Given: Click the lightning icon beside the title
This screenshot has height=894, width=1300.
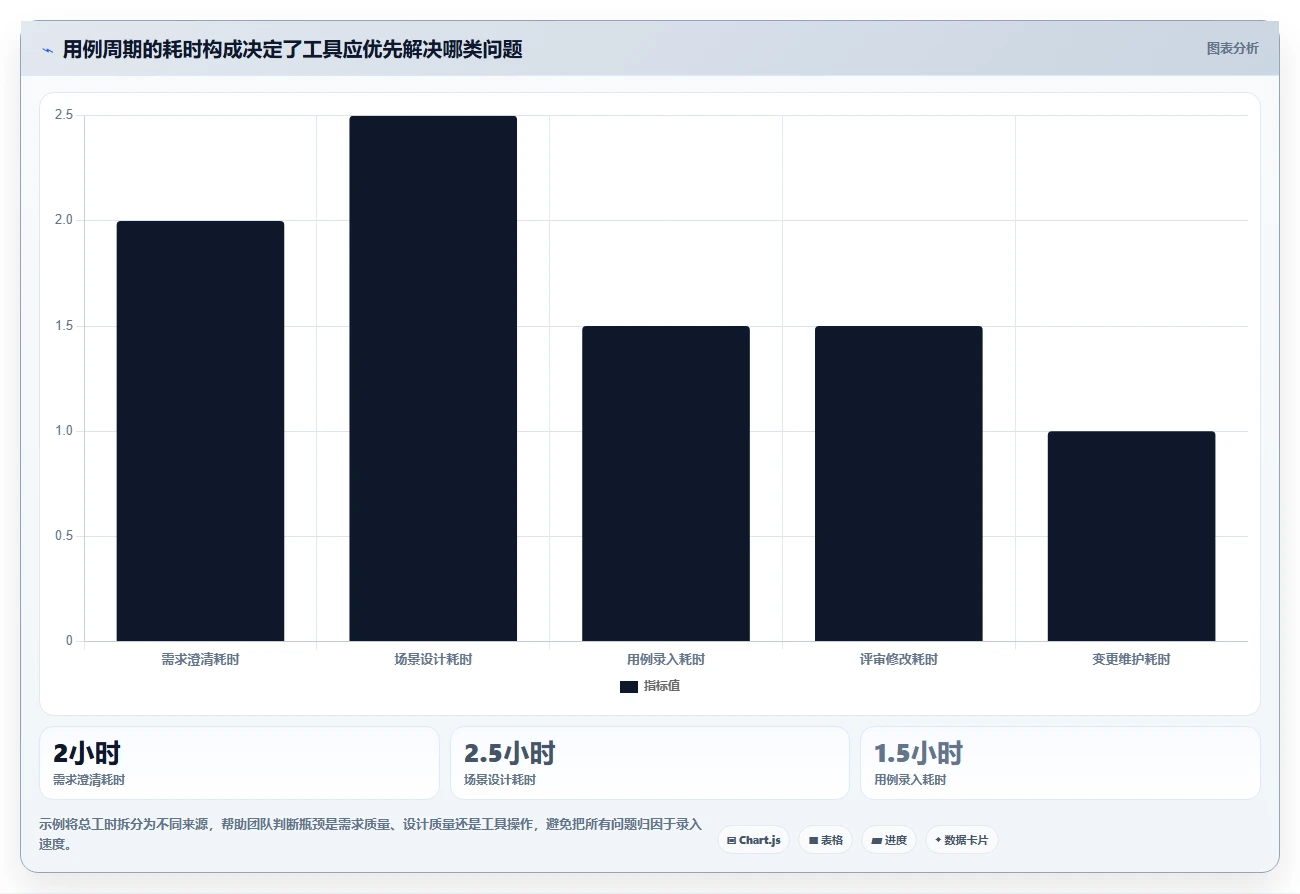Looking at the screenshot, I should point(47,50).
